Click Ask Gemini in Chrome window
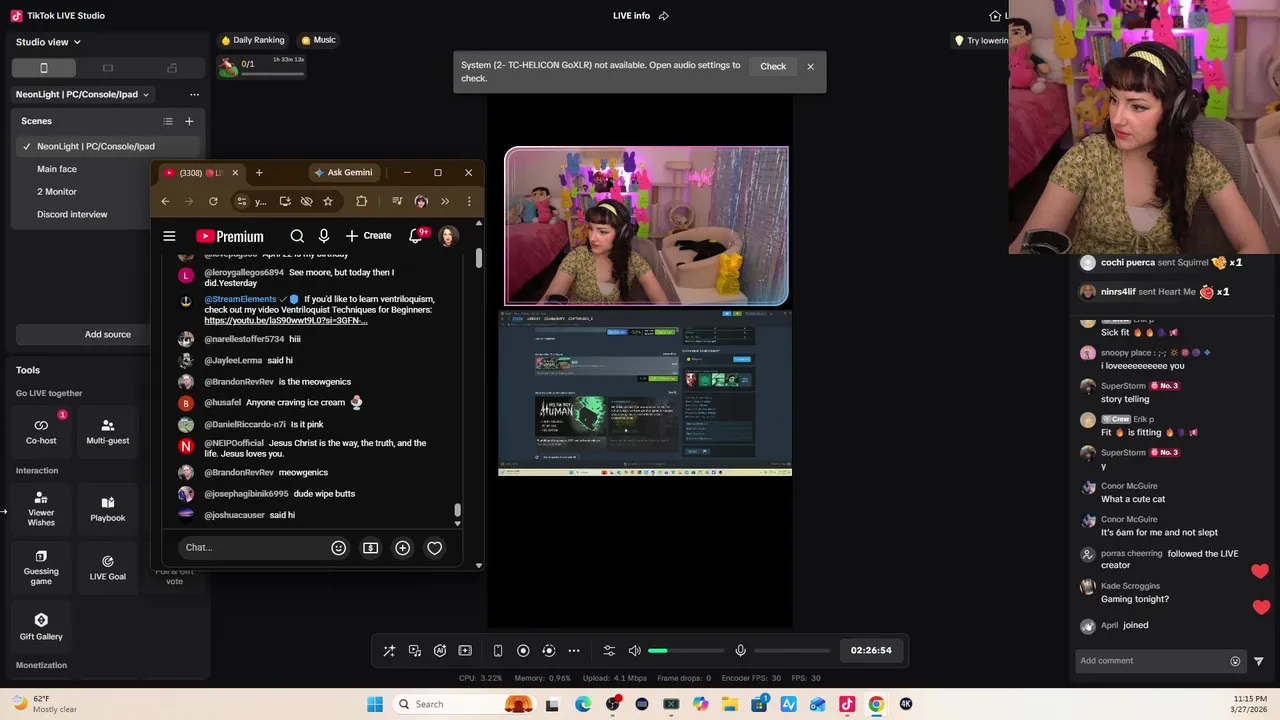 click(x=343, y=172)
